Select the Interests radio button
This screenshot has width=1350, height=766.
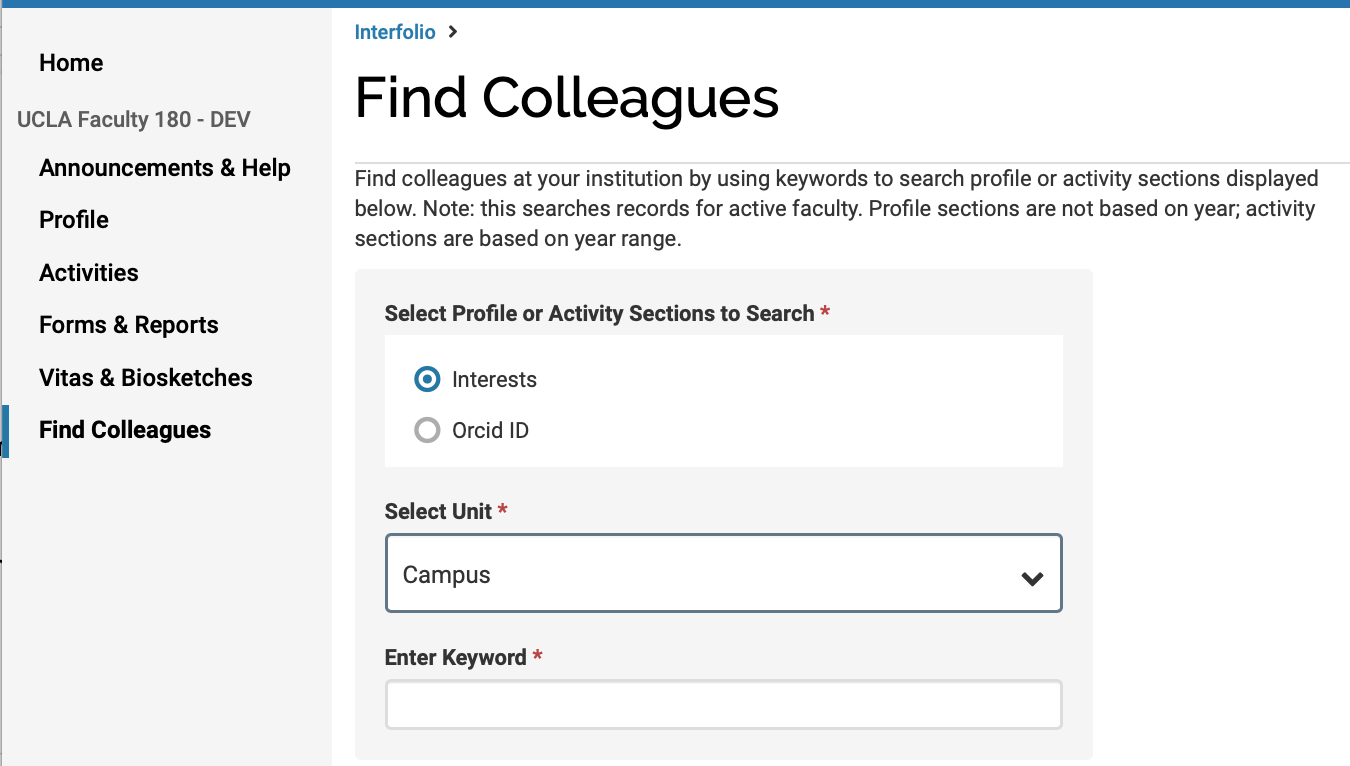click(427, 380)
